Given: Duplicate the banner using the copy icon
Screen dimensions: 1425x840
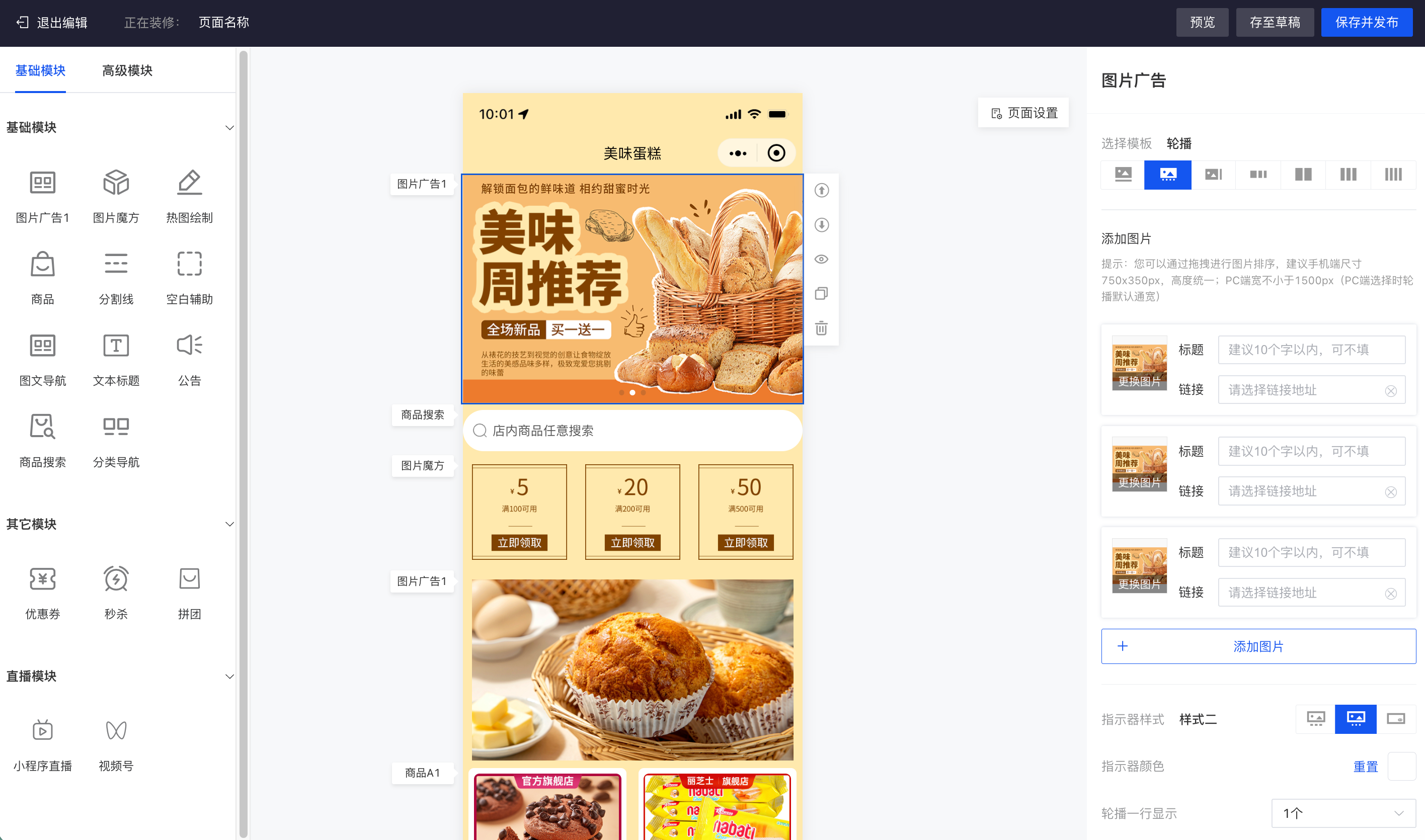Looking at the screenshot, I should coord(822,293).
